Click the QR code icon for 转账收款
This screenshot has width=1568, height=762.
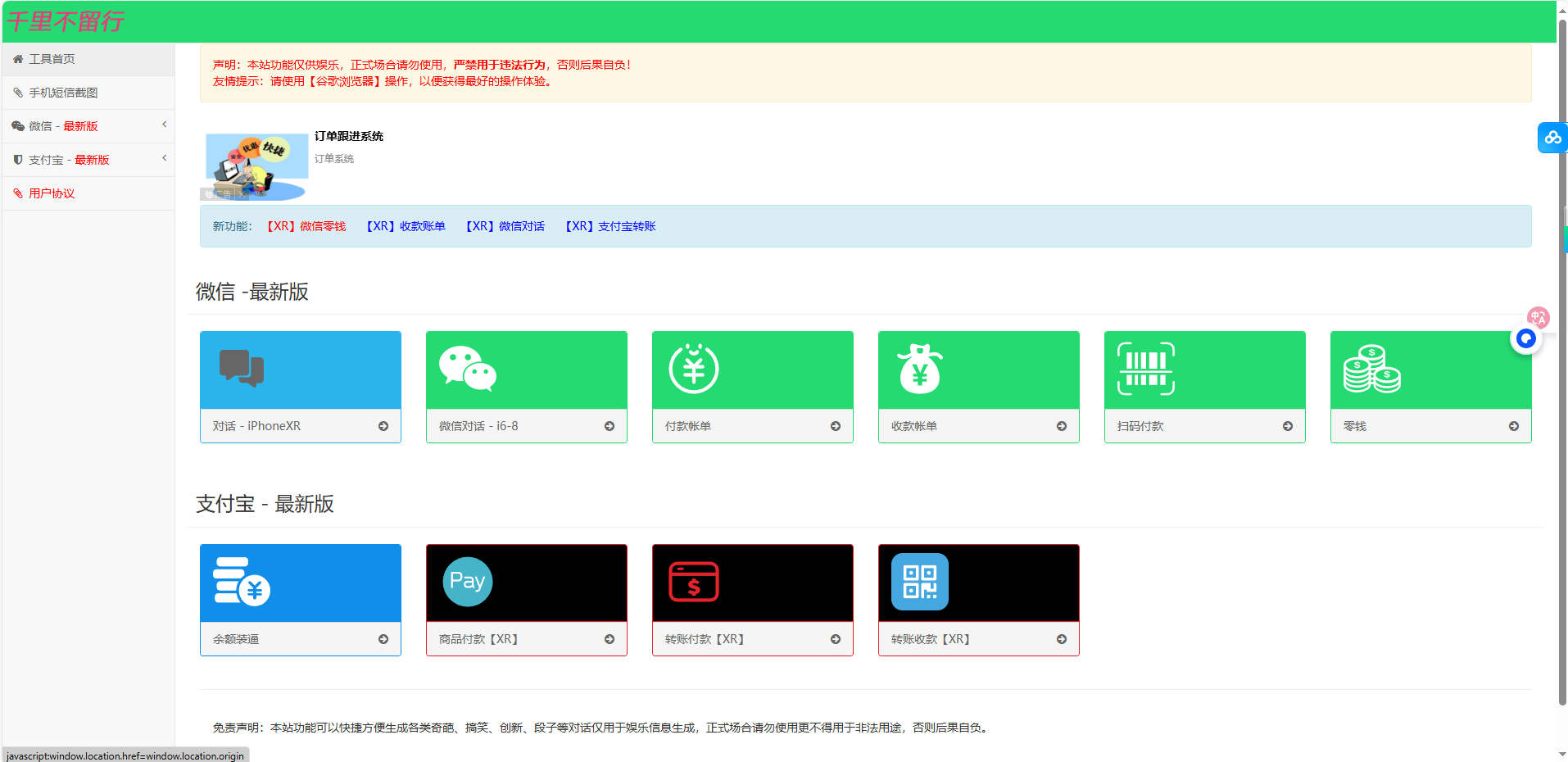click(920, 582)
